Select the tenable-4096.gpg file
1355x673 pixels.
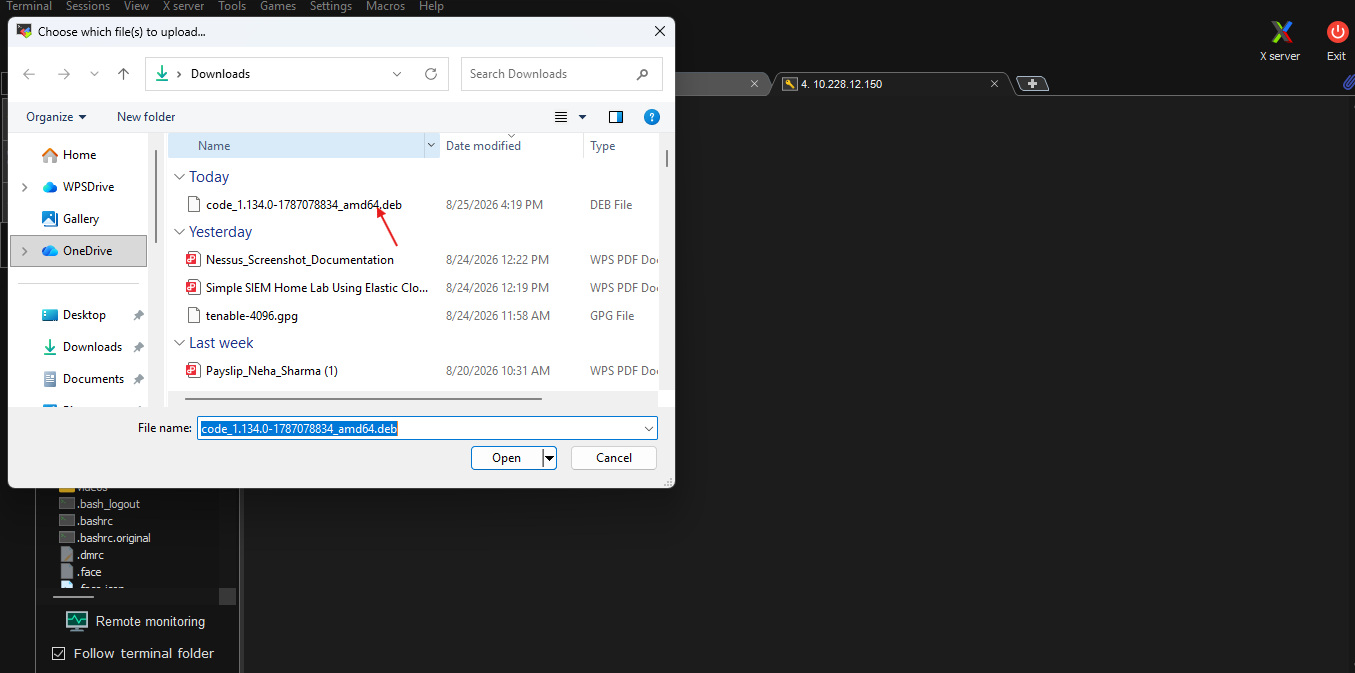pos(252,316)
